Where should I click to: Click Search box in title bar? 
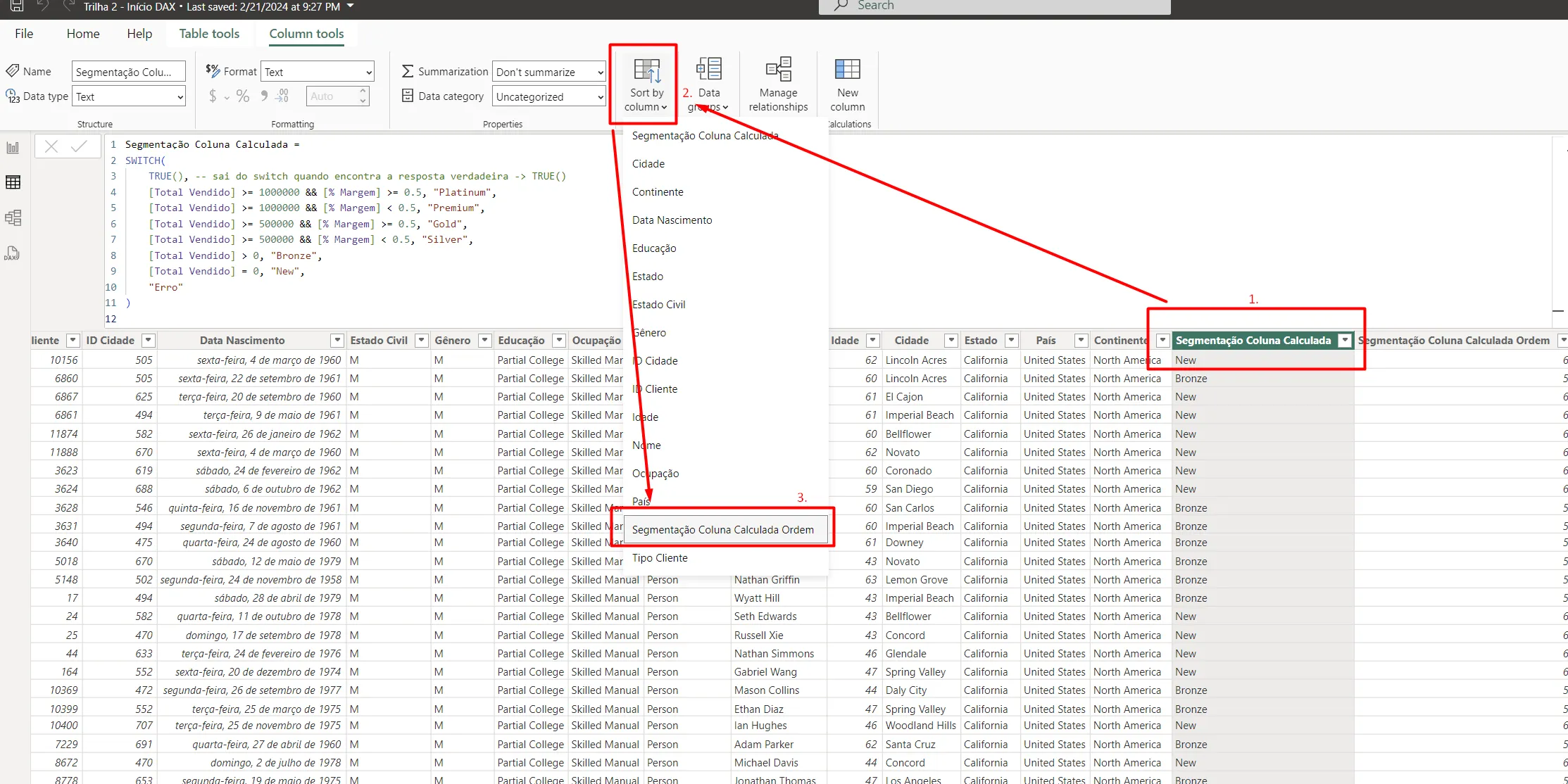click(x=994, y=6)
